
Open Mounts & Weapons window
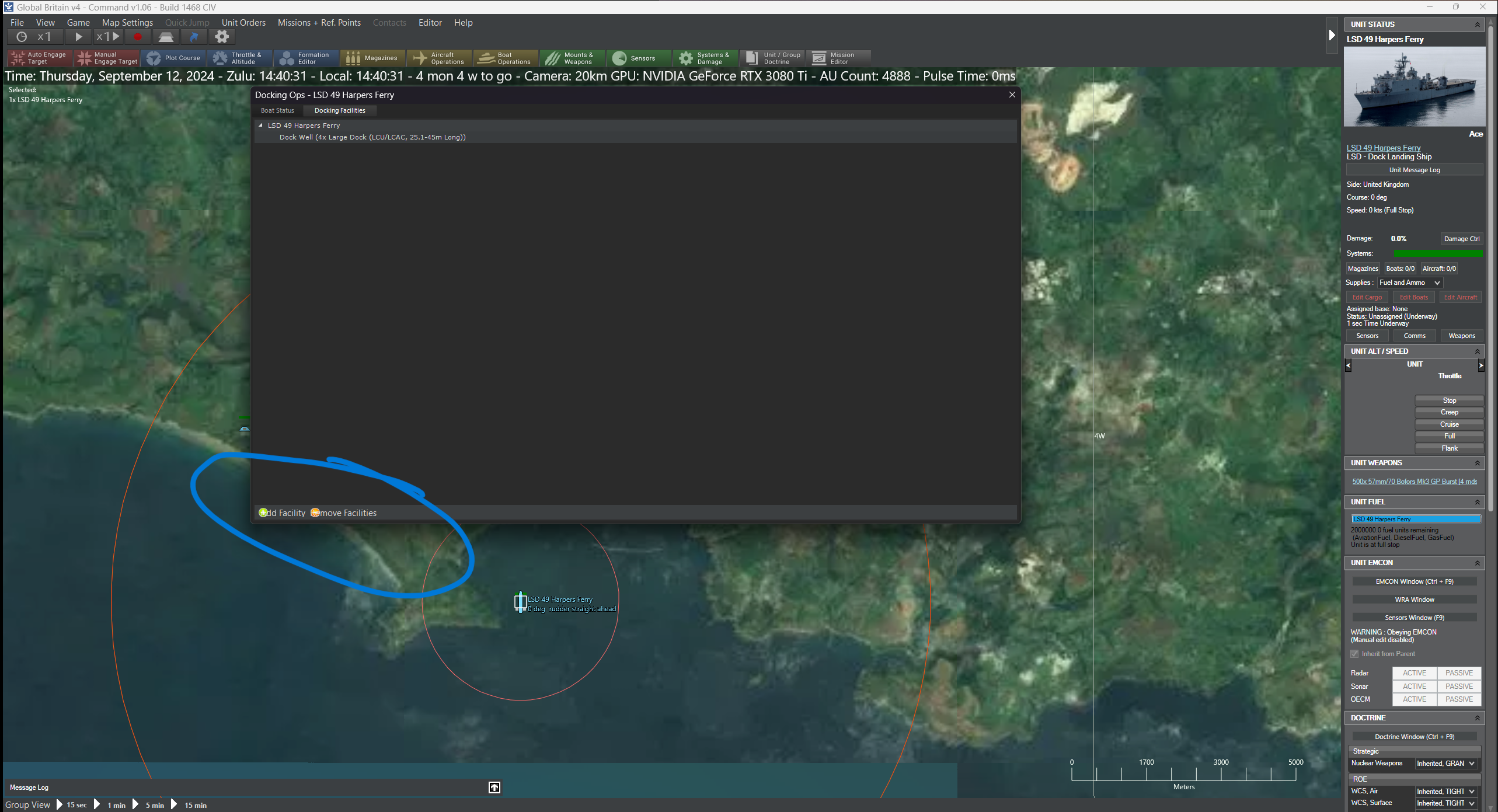coord(573,58)
